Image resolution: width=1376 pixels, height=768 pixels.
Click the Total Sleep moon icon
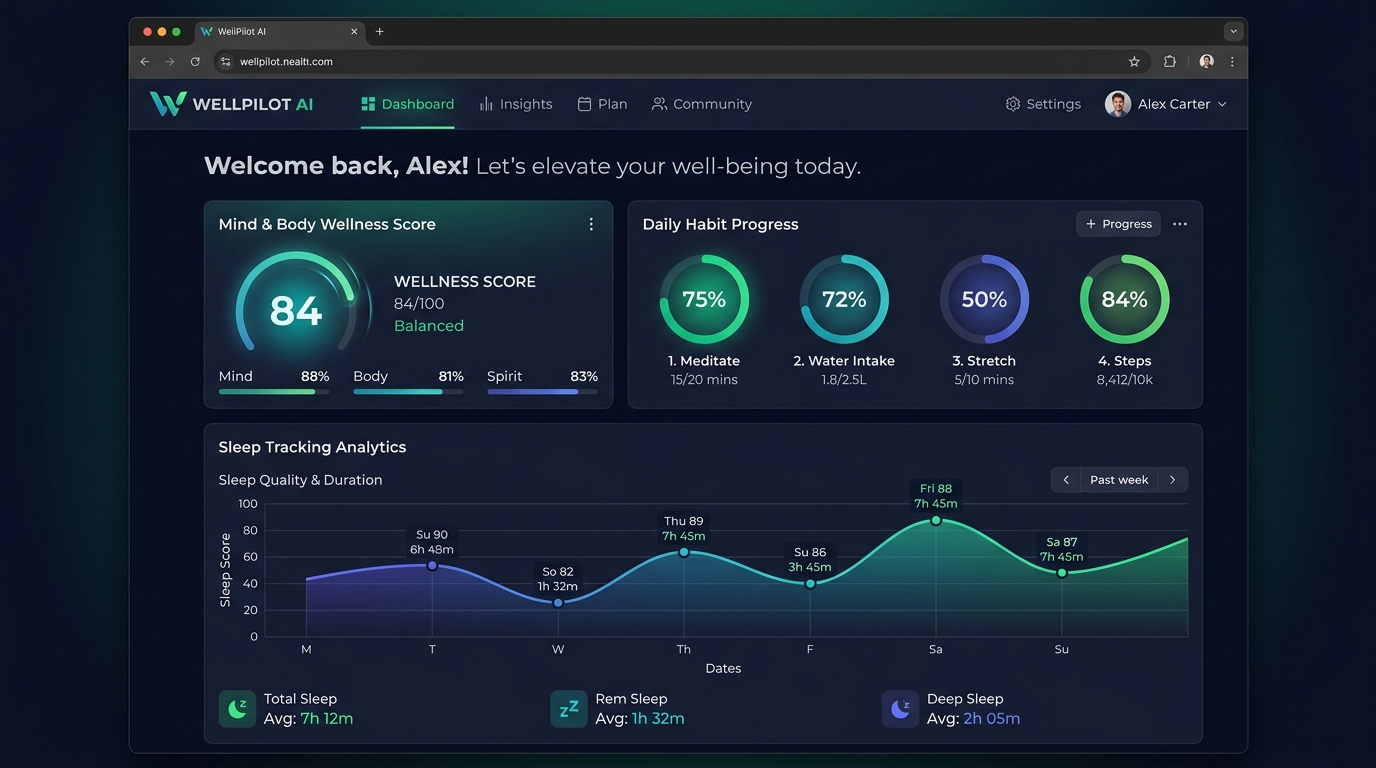click(x=237, y=709)
